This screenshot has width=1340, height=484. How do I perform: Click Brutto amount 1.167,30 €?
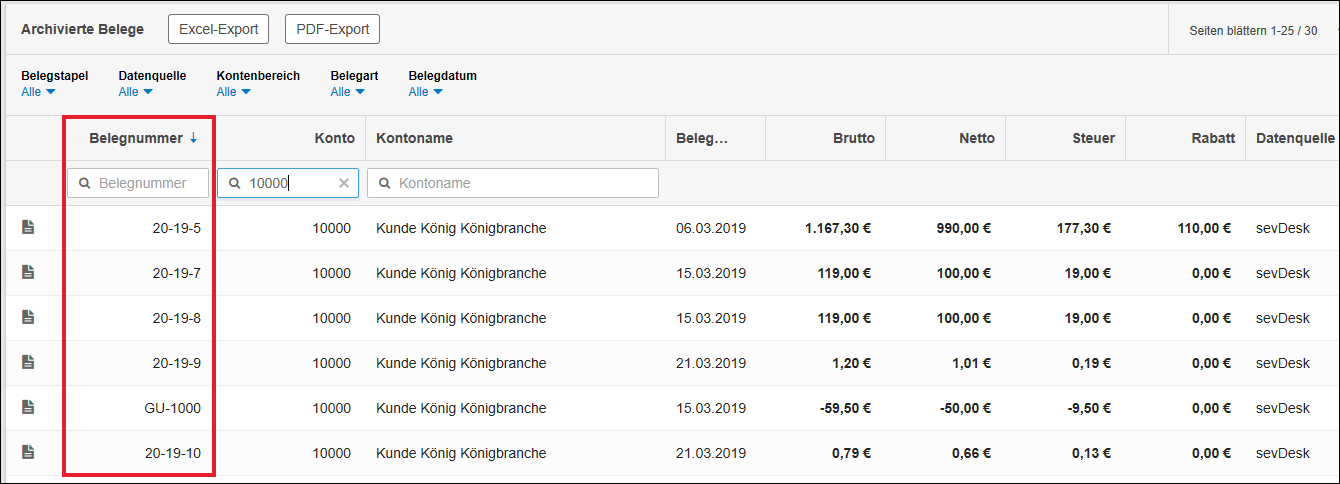(x=838, y=228)
